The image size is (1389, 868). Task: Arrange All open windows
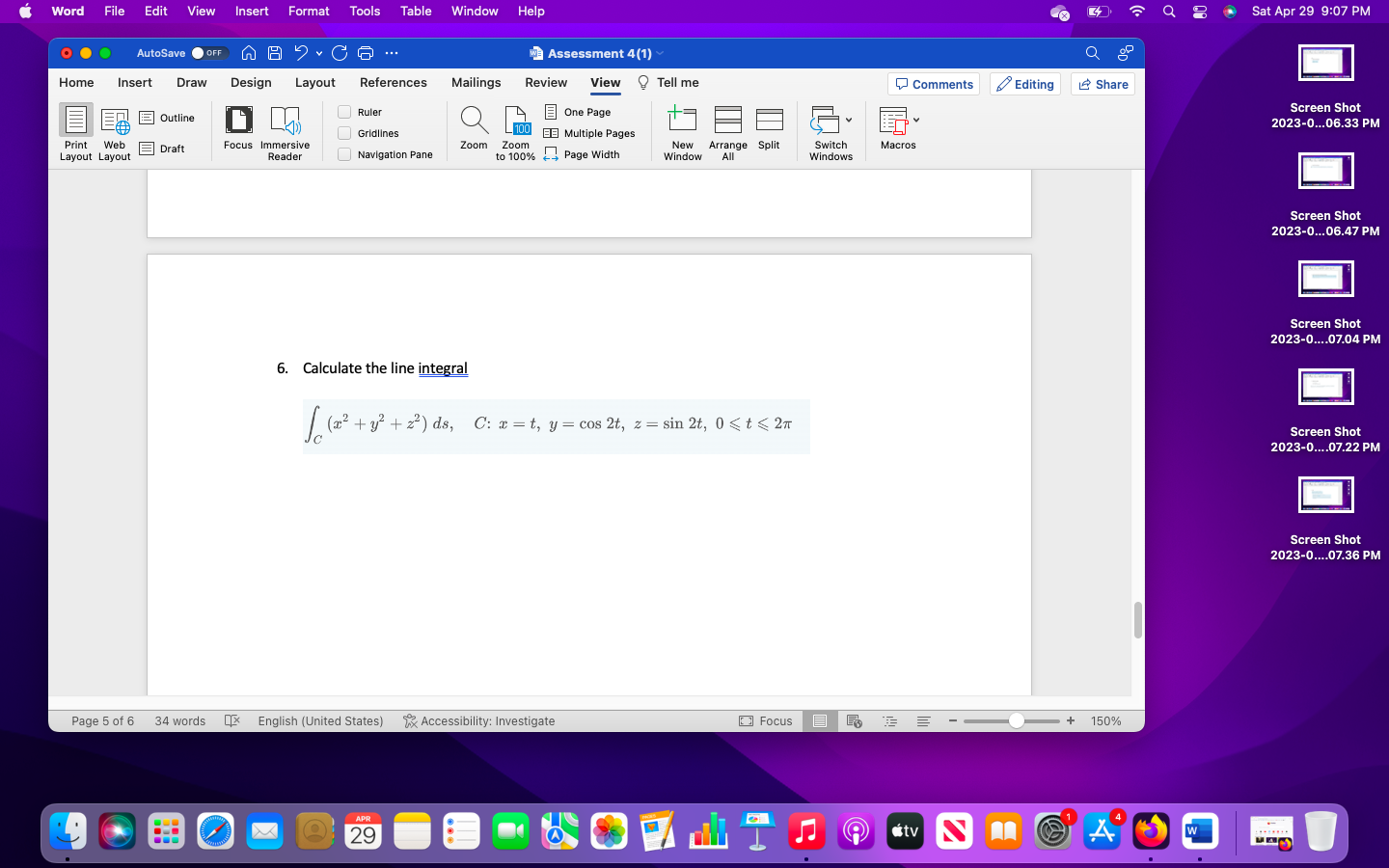[x=727, y=132]
